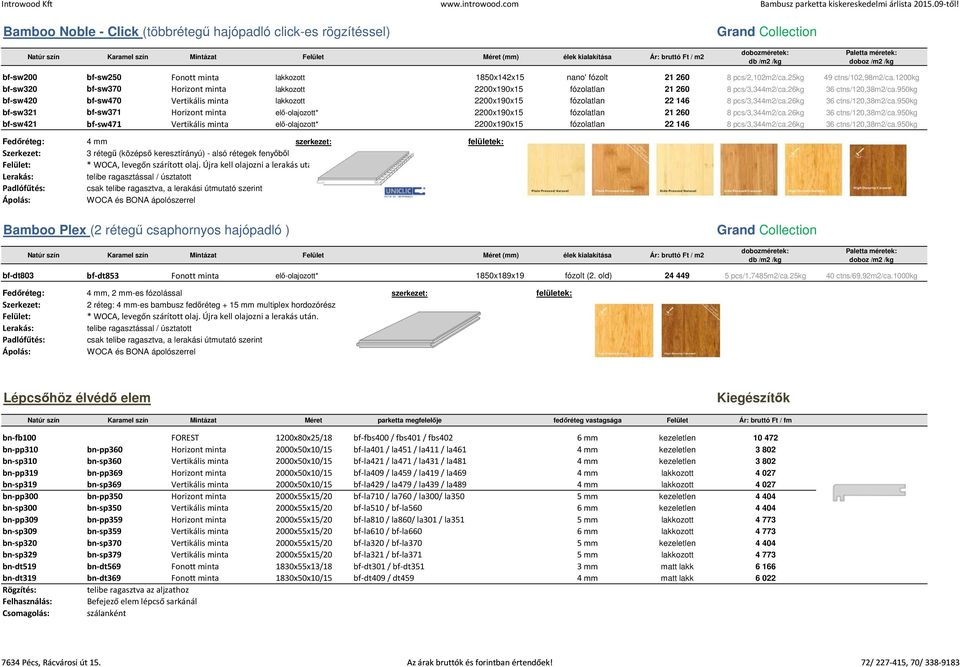The image size is (960, 667).
Task: Select the Plain Pressed Caramel surface swatch
Action: [x=620, y=170]
